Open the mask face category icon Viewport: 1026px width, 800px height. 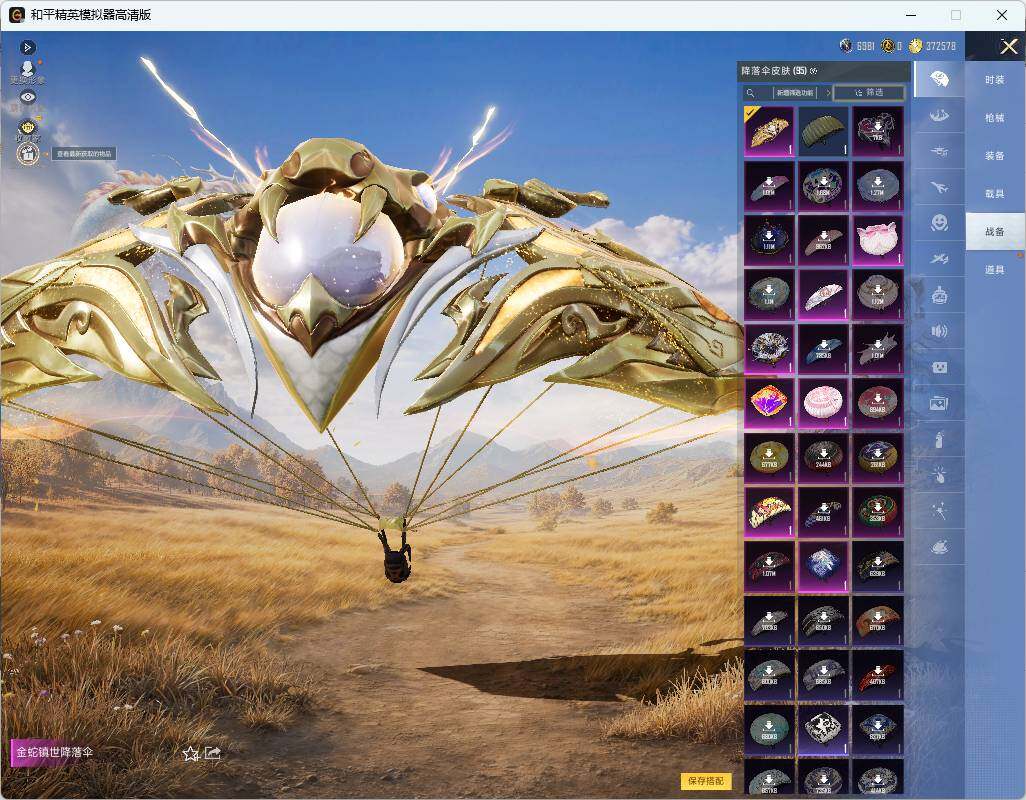click(x=939, y=368)
